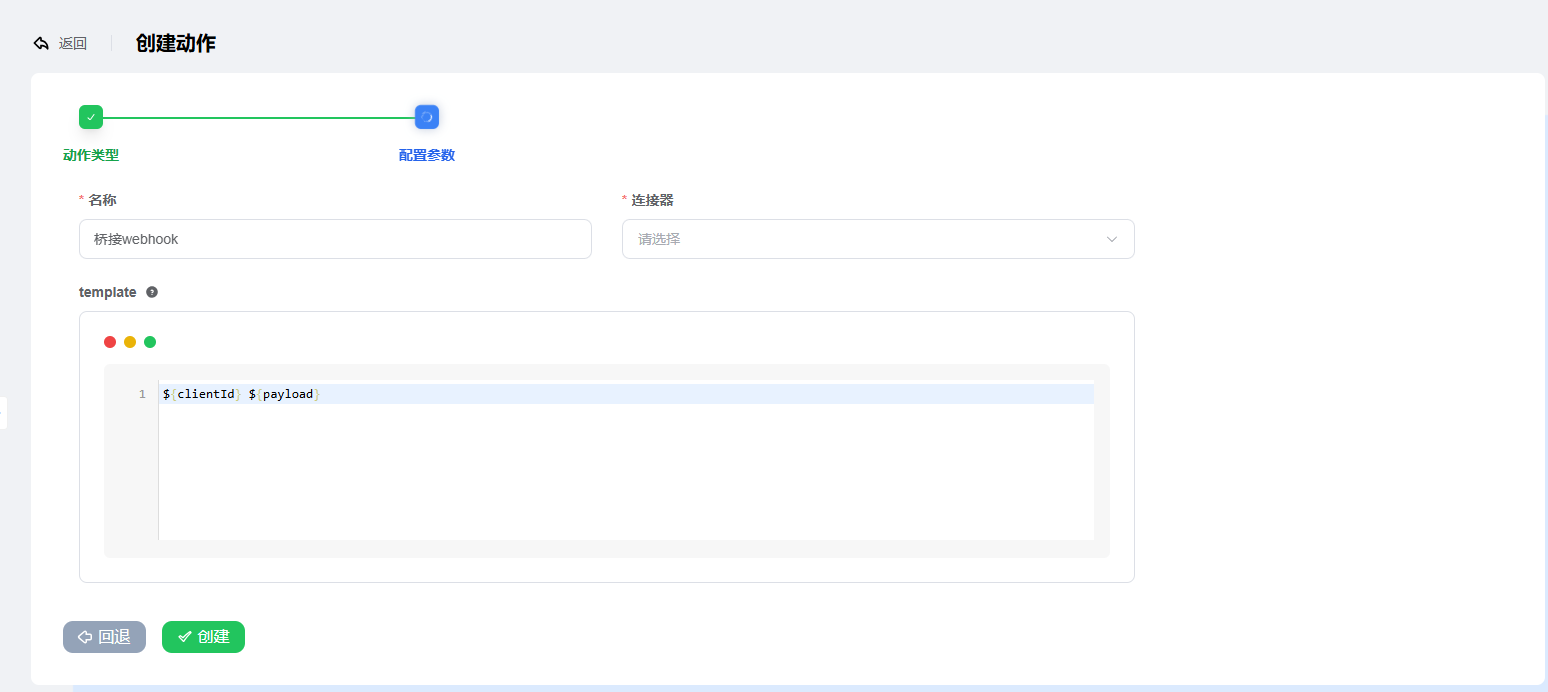Click the 回退 back button
The image size is (1548, 692).
[104, 637]
